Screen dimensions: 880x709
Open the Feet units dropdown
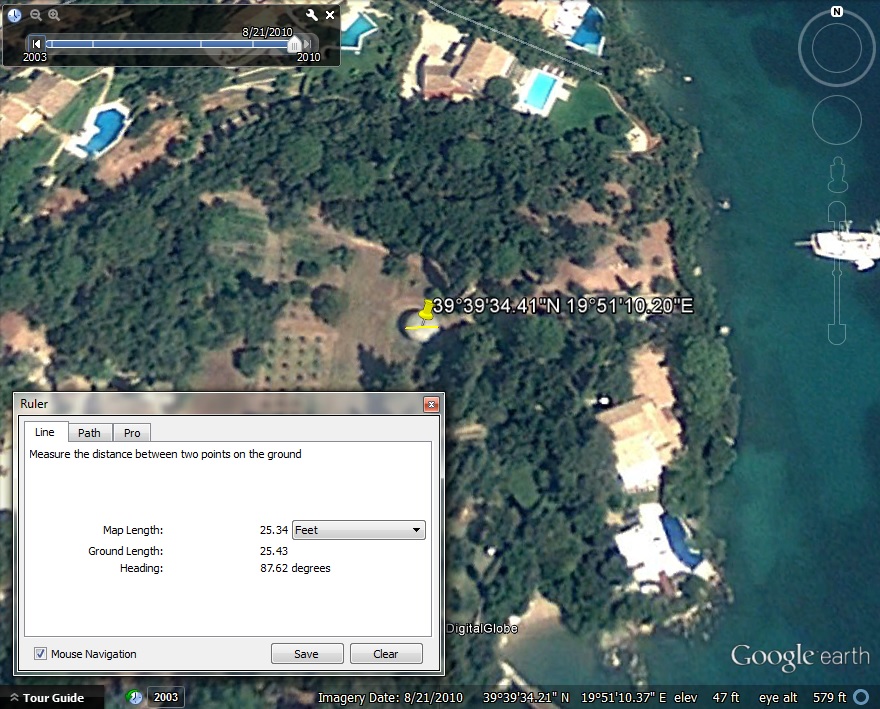coord(359,530)
